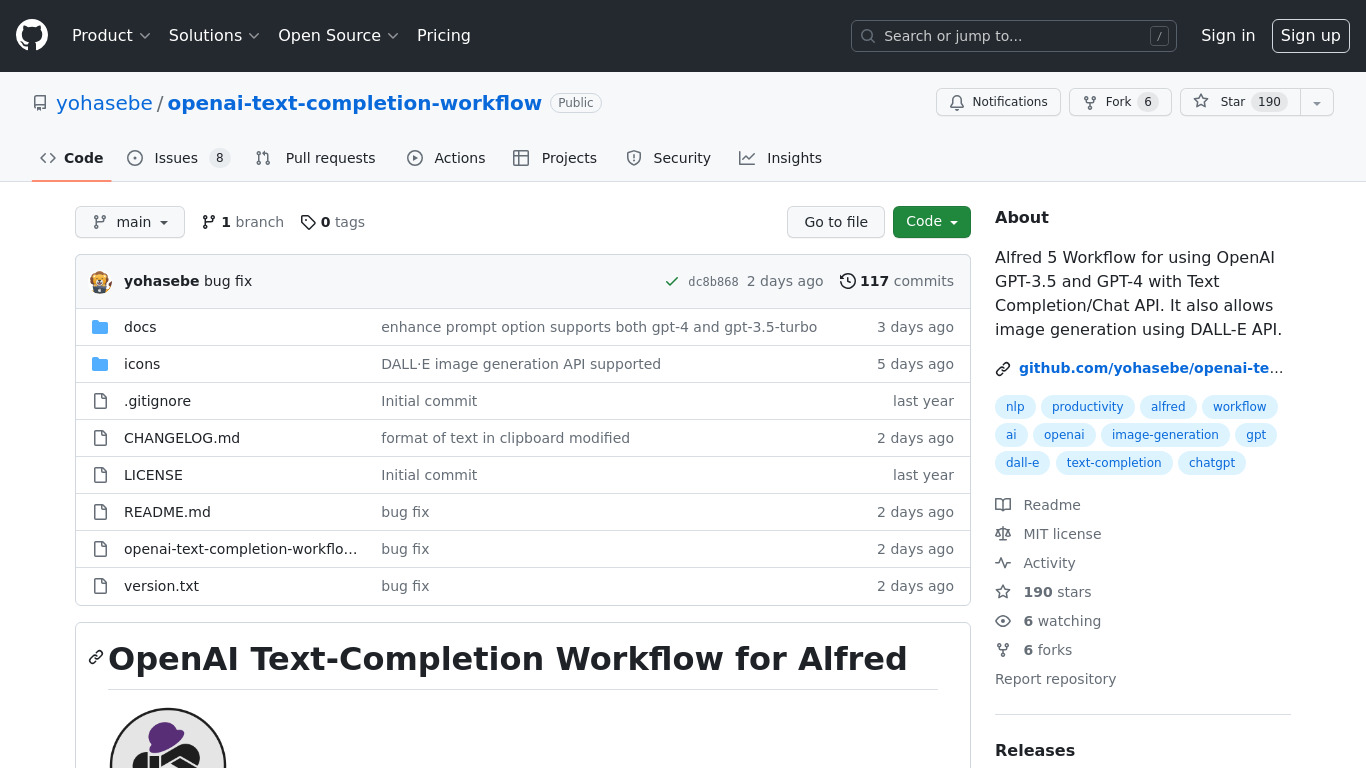Switch to the Projects tab

555,158
